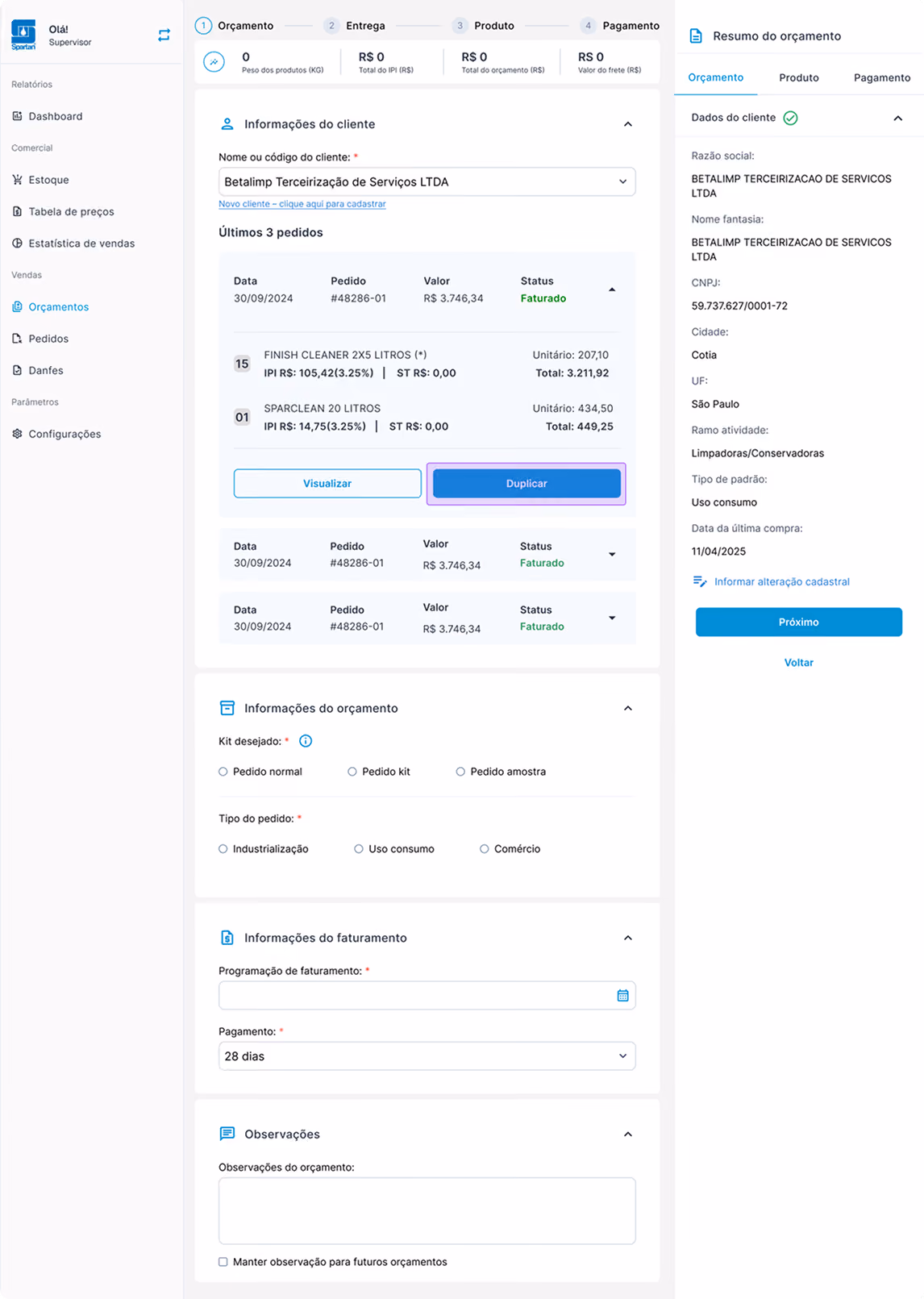Click step 2 circle Entrega
The width and height of the screenshot is (924, 1299).
click(x=331, y=26)
